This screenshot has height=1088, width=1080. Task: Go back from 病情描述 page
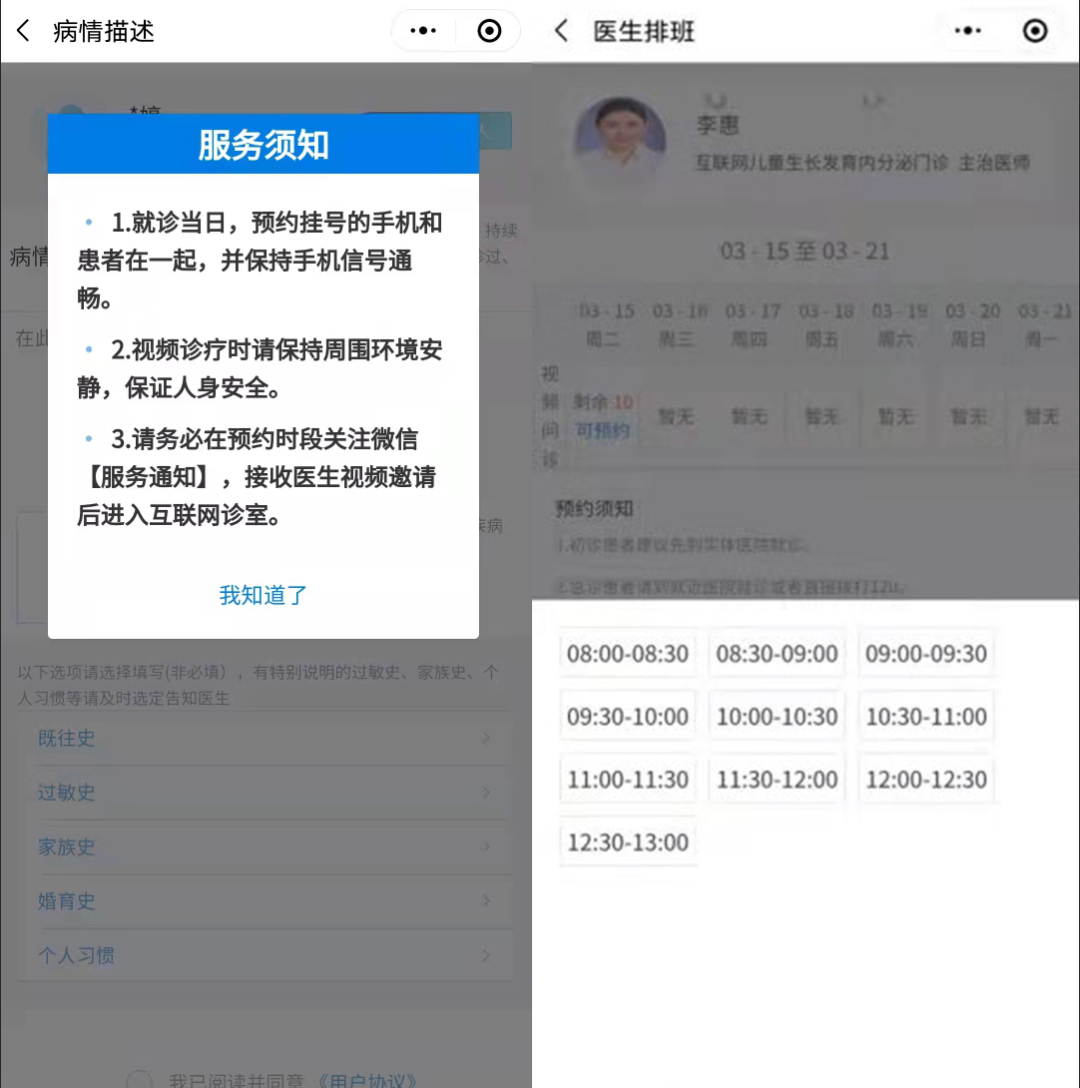(24, 31)
